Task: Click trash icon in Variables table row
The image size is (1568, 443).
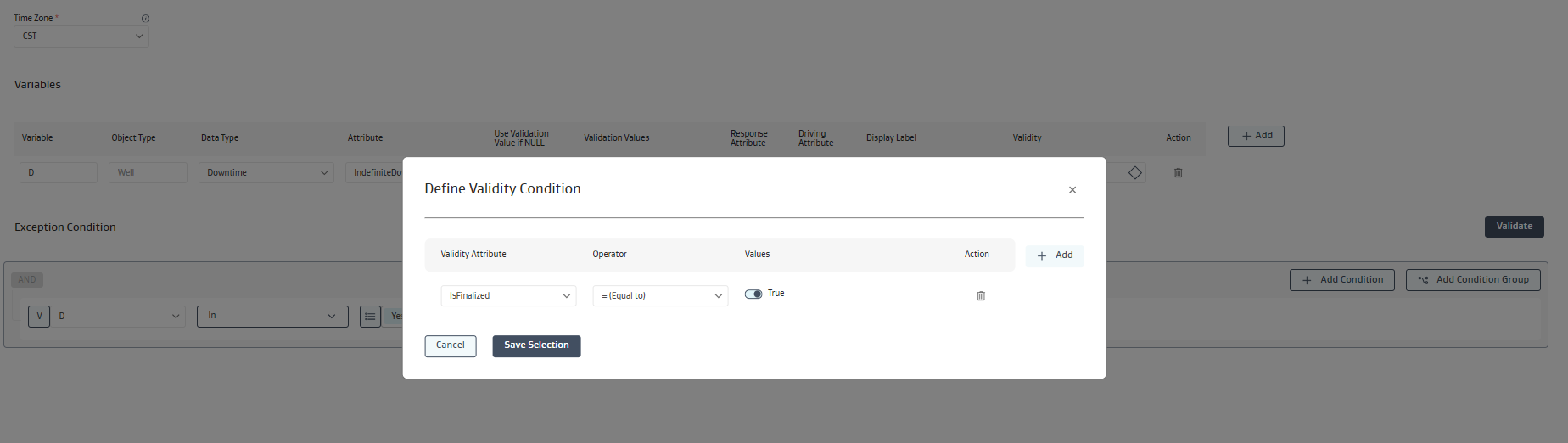Action: [1178, 173]
